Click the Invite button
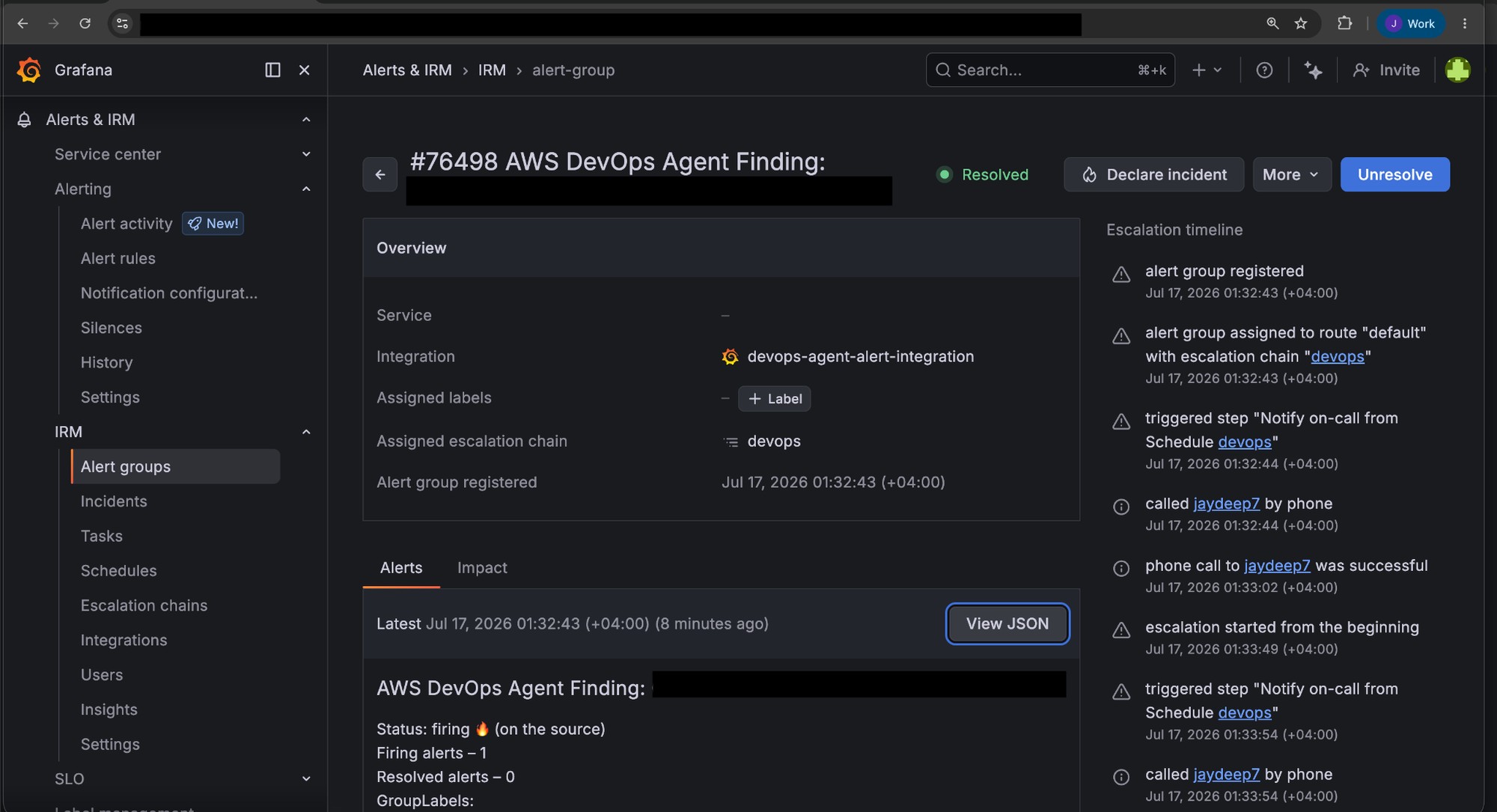 [1386, 70]
